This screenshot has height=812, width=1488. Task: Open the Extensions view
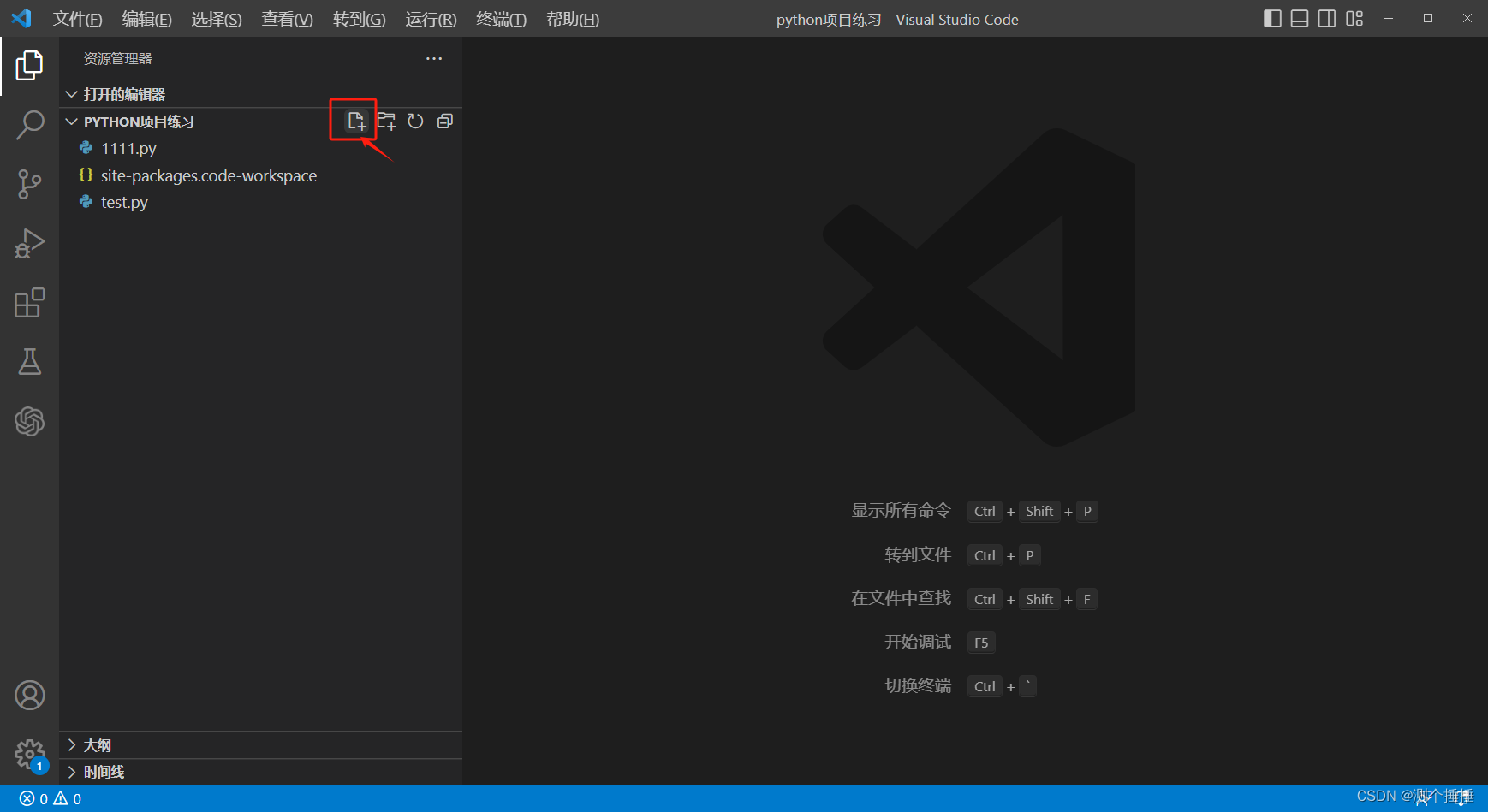29,303
